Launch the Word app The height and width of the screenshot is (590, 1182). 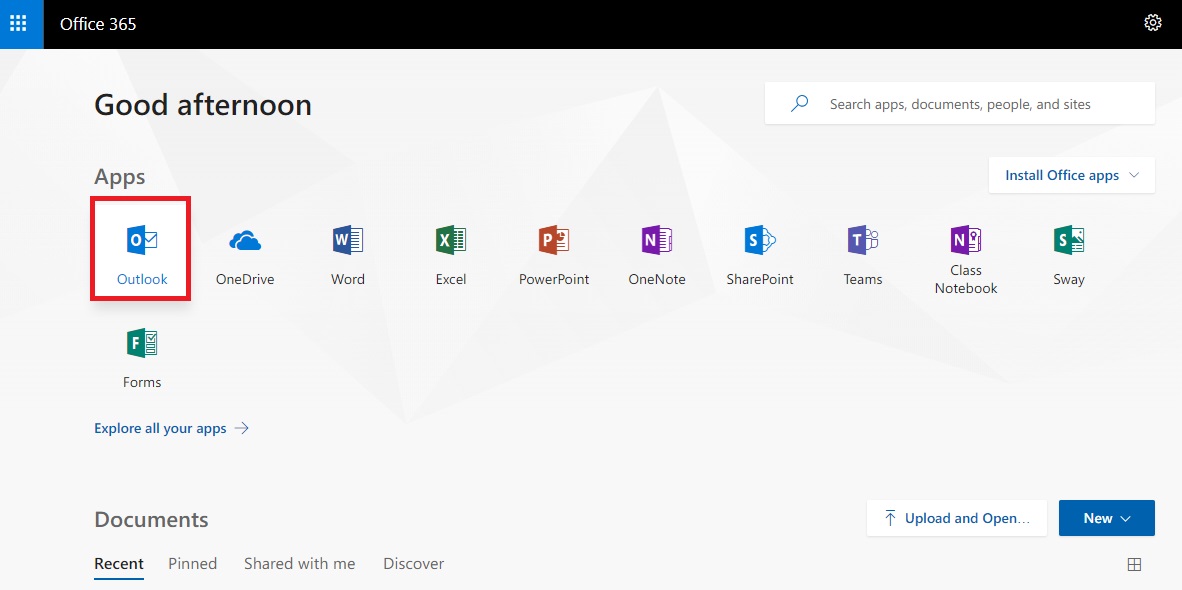coord(348,255)
